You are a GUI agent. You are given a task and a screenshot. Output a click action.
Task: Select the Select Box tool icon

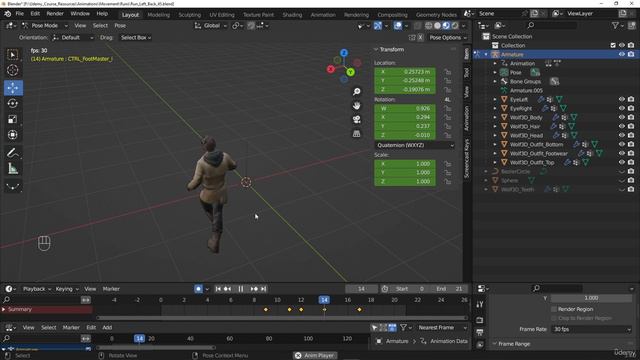pos(13,55)
